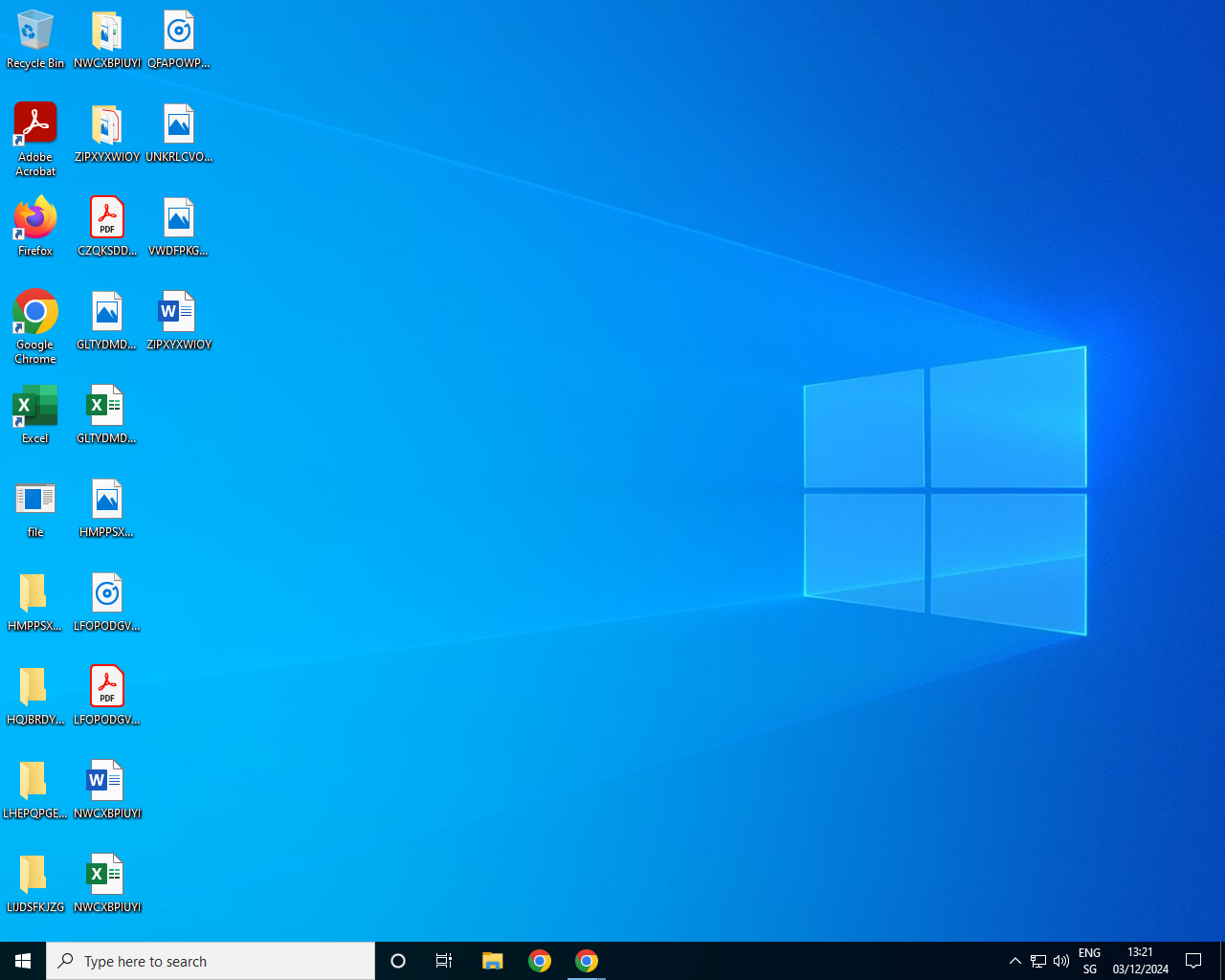Select the Adobe Acrobat desktop shortcut

[x=35, y=138]
